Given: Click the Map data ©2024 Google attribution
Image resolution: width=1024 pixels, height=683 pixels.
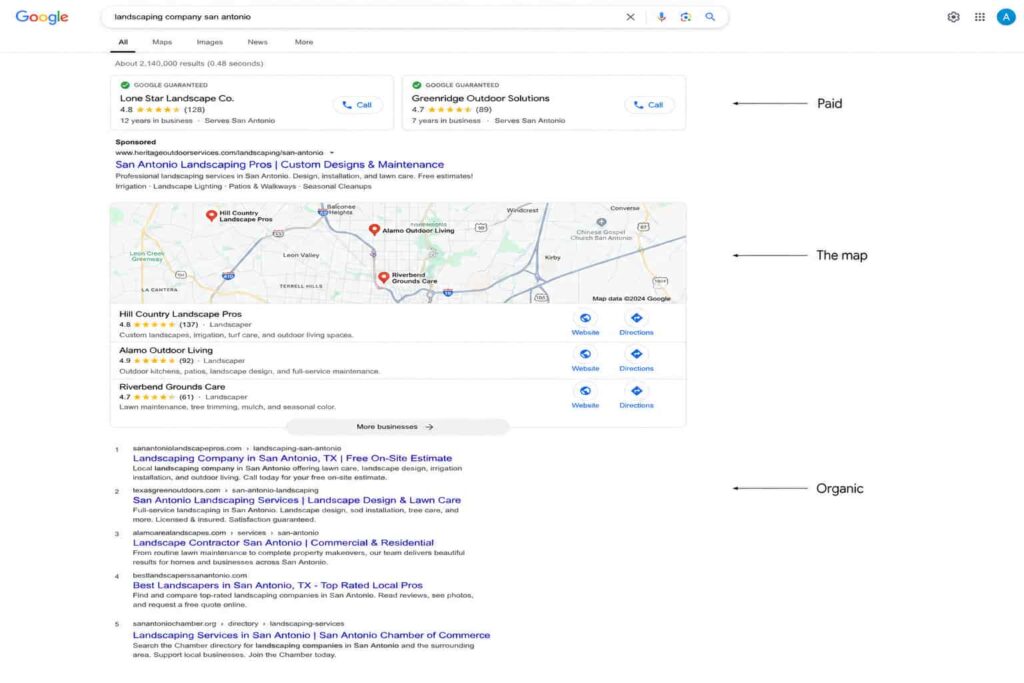Looking at the screenshot, I should pyautogui.click(x=632, y=298).
